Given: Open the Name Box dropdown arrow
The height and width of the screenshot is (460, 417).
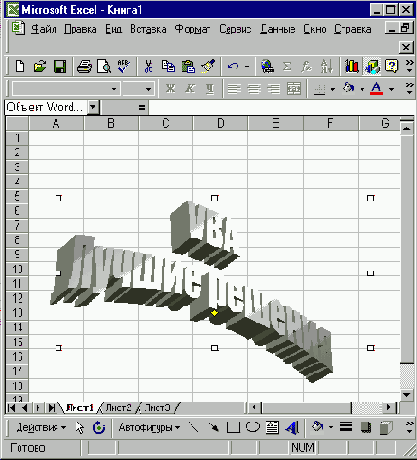Looking at the screenshot, I should [x=93, y=107].
